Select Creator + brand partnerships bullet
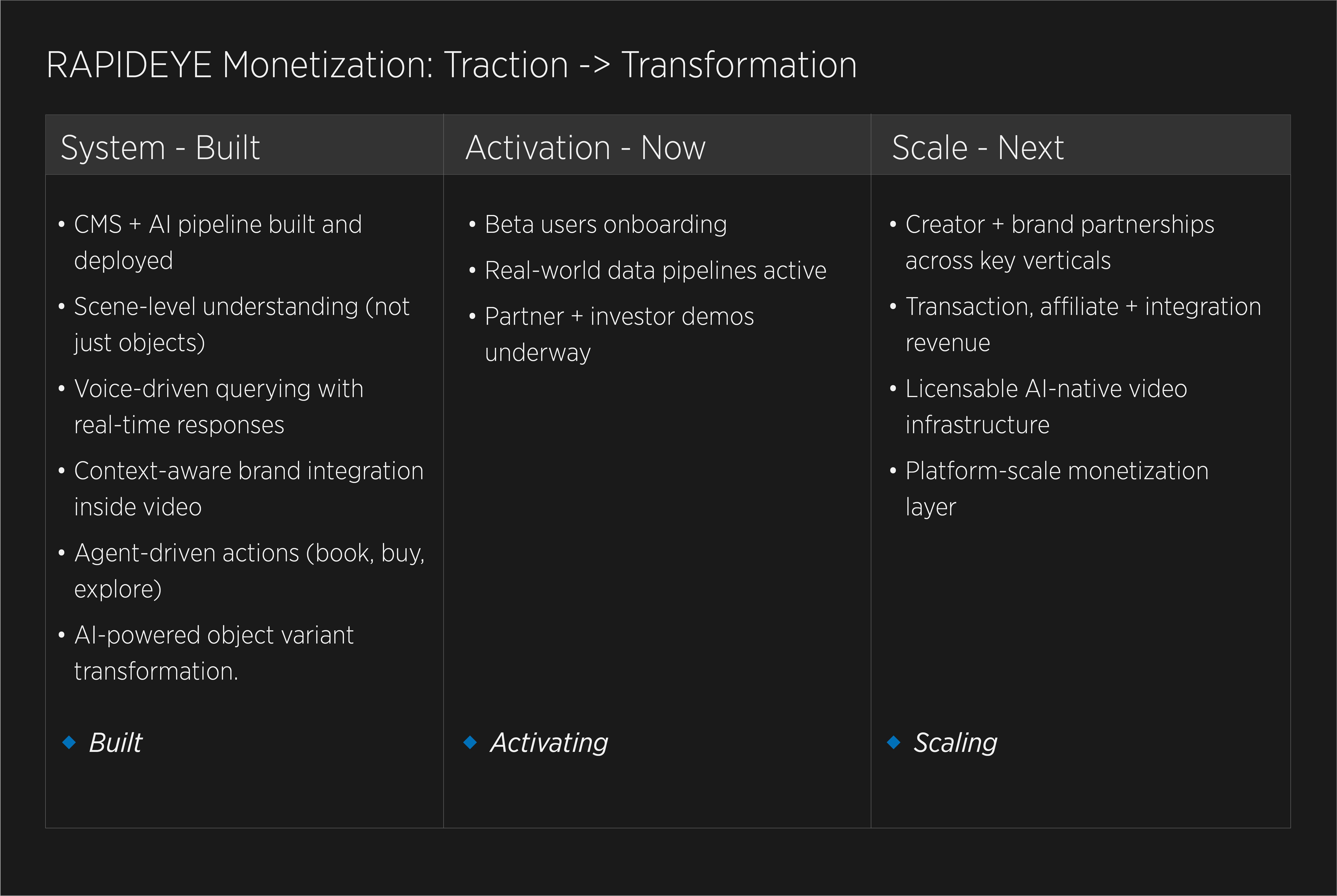Screen dimensions: 1337x896 point(1060,242)
